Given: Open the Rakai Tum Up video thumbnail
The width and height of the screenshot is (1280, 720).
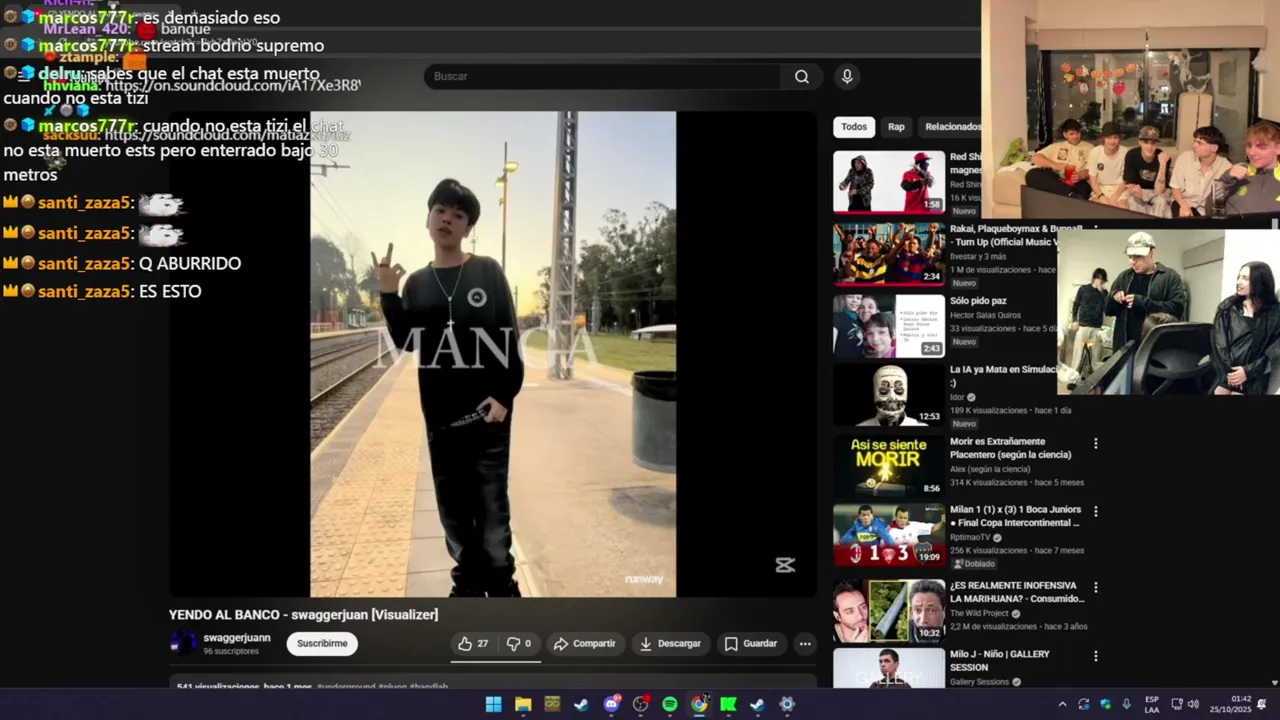Looking at the screenshot, I should pyautogui.click(x=889, y=254).
